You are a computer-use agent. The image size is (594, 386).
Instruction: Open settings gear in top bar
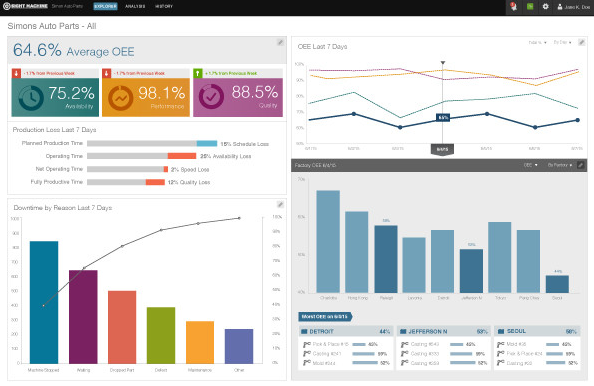point(546,6)
